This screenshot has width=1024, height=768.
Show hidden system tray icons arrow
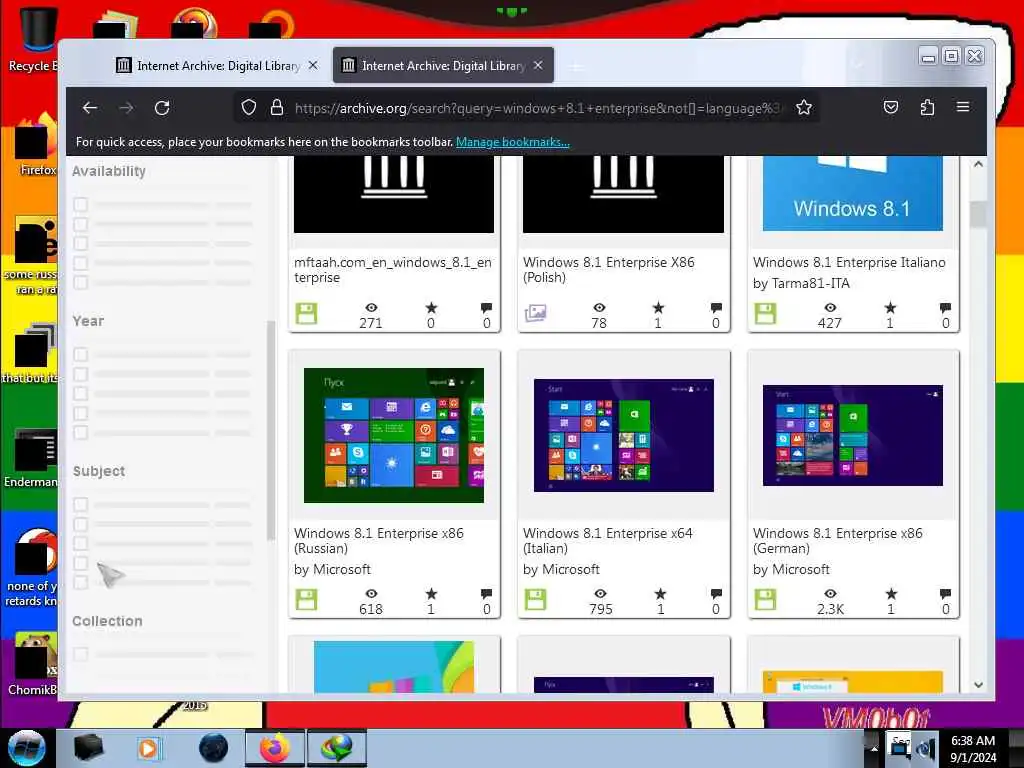[x=874, y=748]
